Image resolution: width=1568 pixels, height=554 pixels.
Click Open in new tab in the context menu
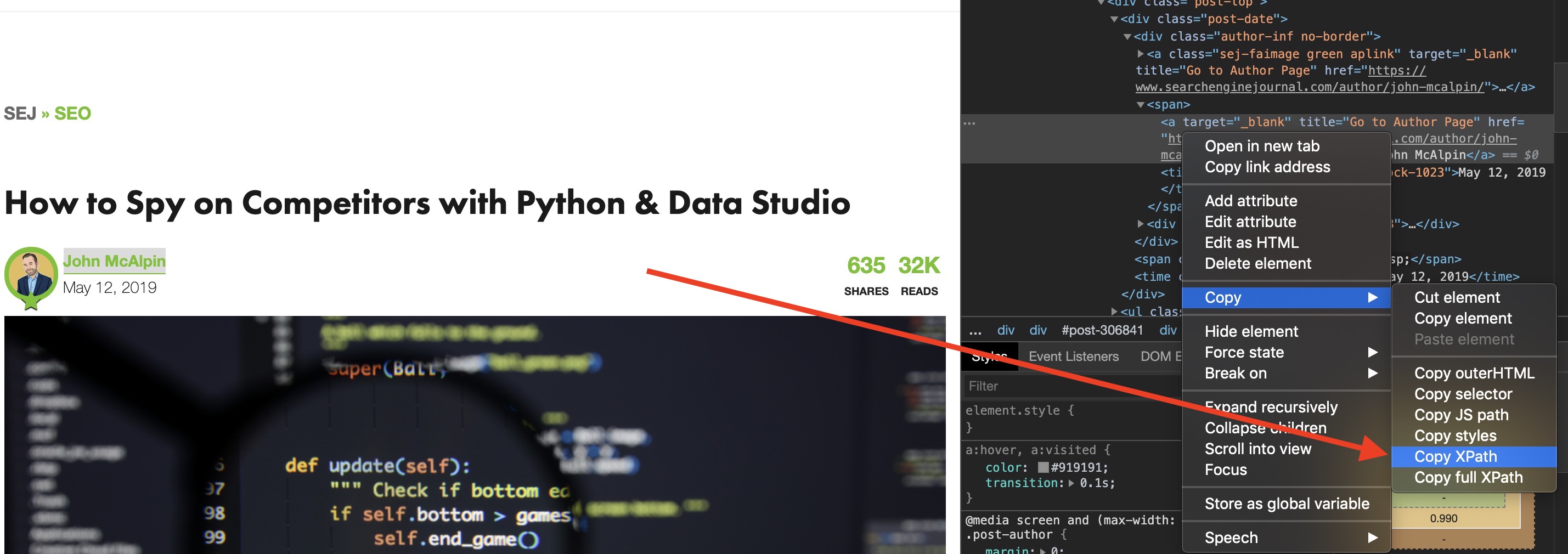point(1261,145)
